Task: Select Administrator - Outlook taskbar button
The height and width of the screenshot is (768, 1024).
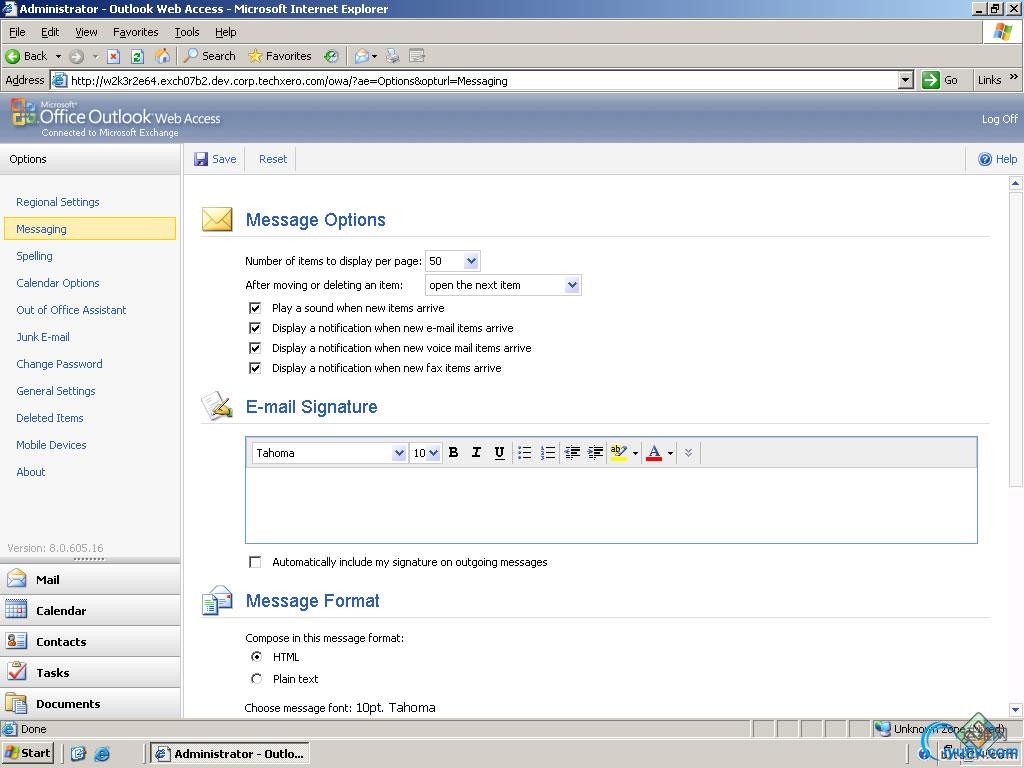Action: coord(230,754)
